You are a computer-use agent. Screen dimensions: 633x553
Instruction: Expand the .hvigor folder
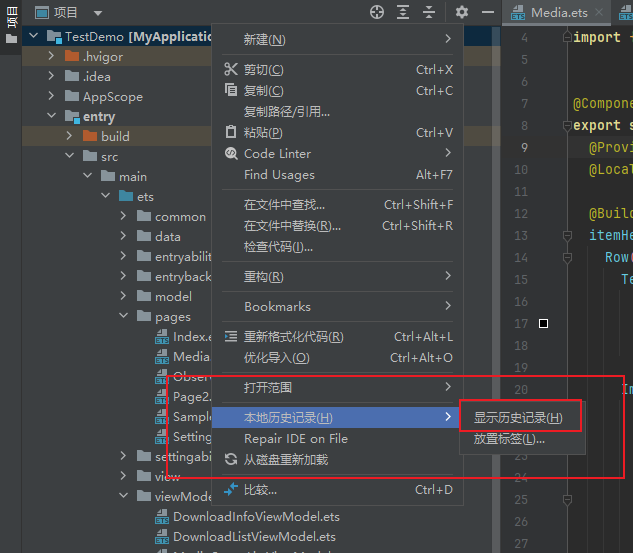[x=51, y=56]
